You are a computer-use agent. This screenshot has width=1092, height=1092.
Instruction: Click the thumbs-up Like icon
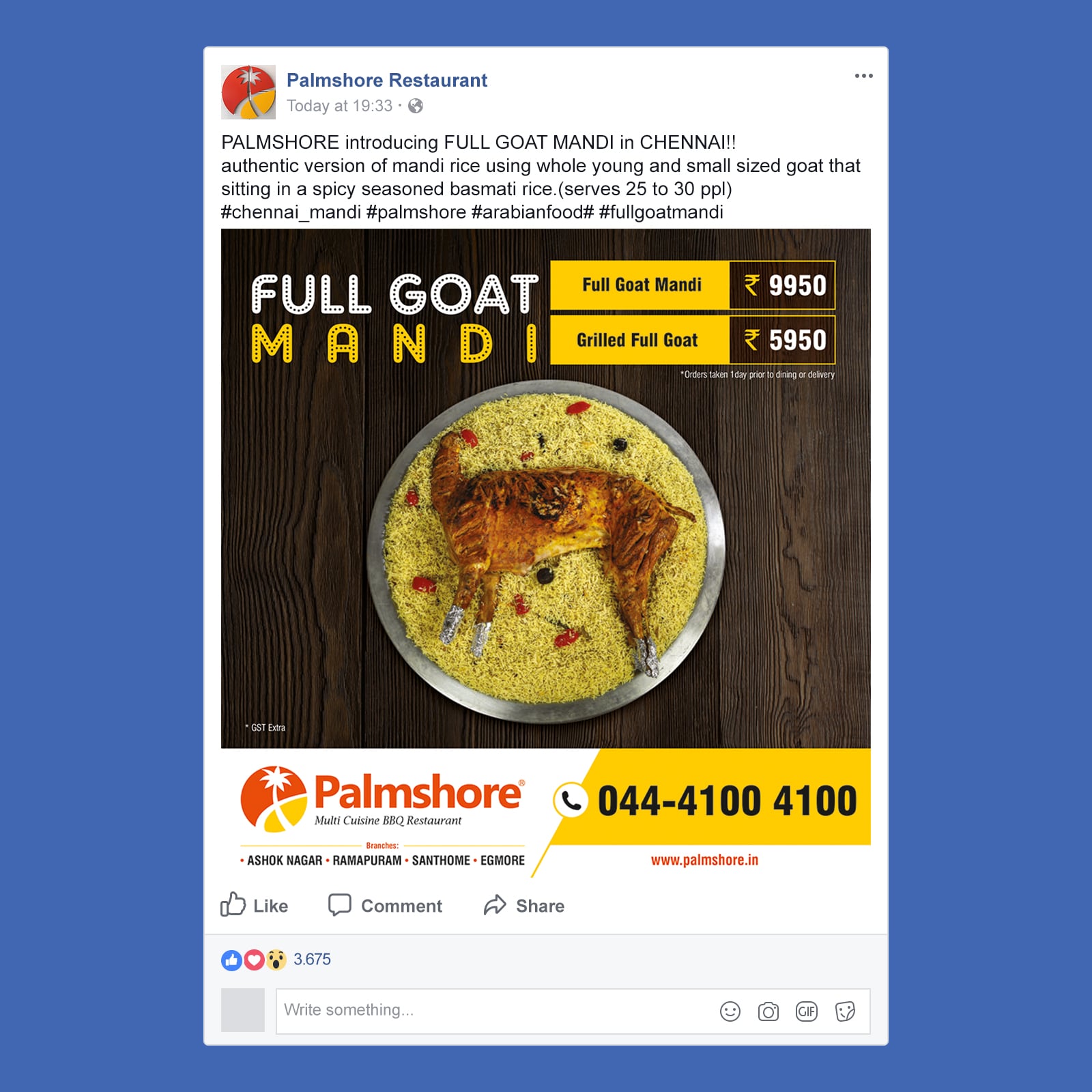click(x=233, y=904)
